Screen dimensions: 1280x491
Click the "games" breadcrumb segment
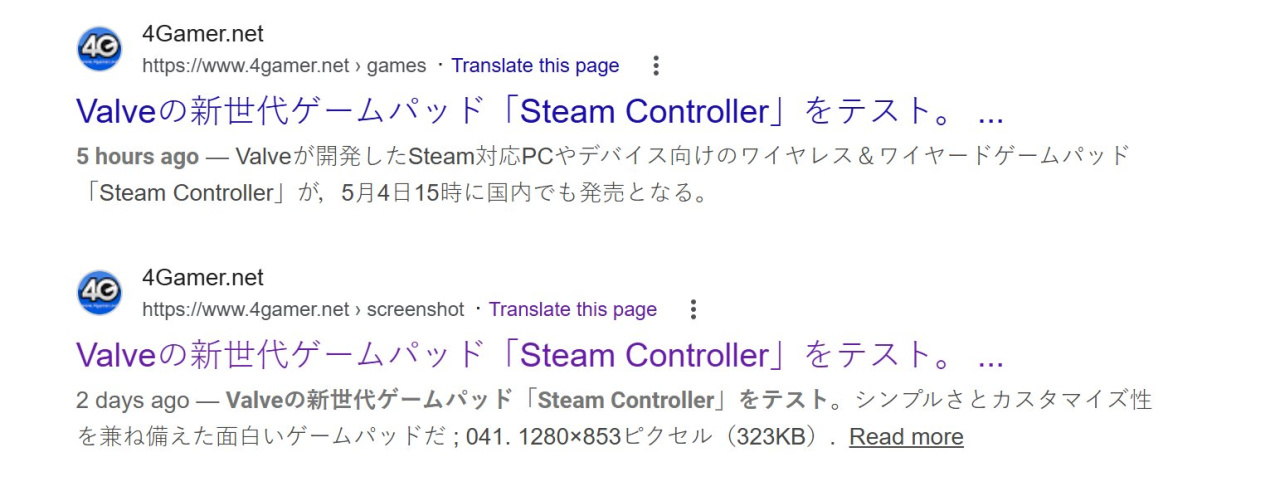point(396,66)
